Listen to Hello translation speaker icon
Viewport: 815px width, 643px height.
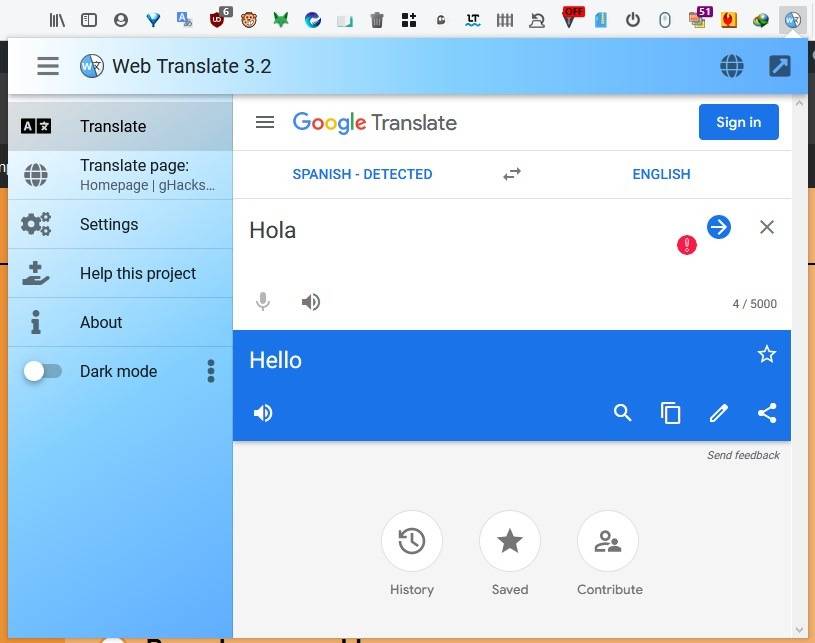263,413
